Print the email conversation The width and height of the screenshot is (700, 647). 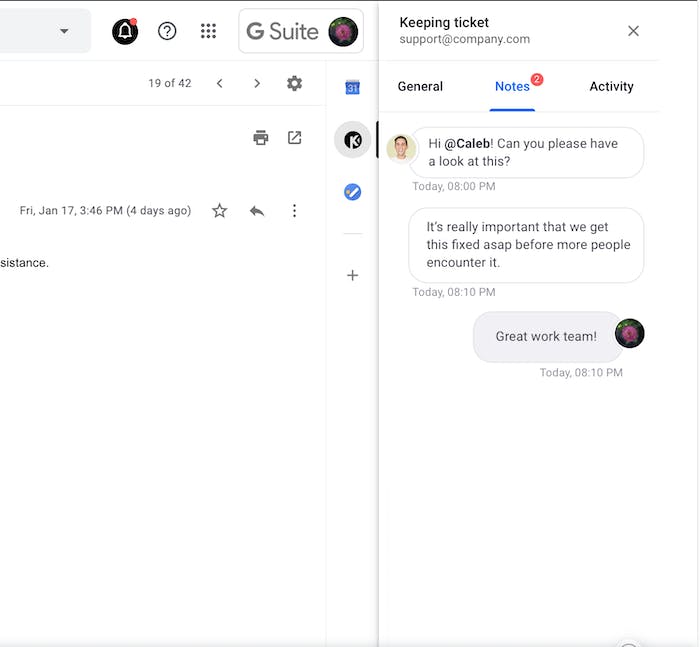(x=261, y=138)
